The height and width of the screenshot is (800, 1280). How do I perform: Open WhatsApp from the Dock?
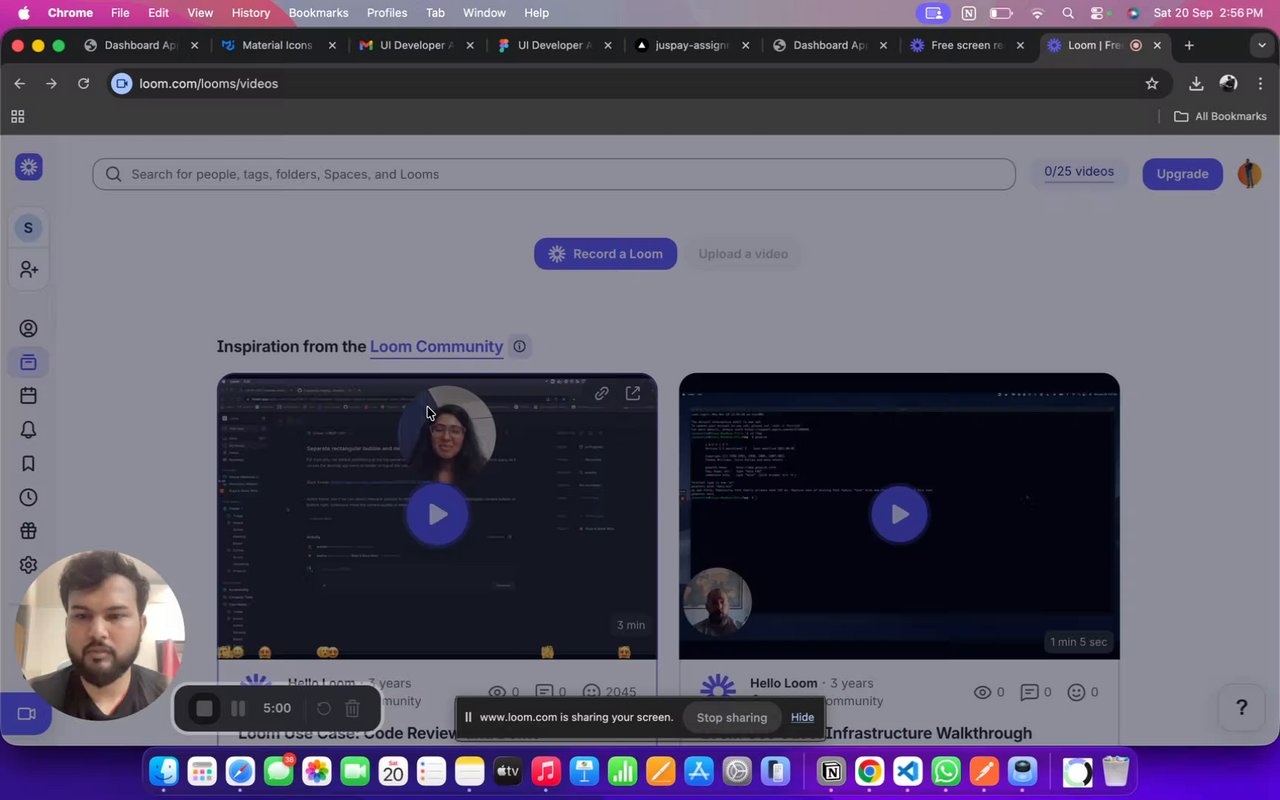(x=945, y=772)
